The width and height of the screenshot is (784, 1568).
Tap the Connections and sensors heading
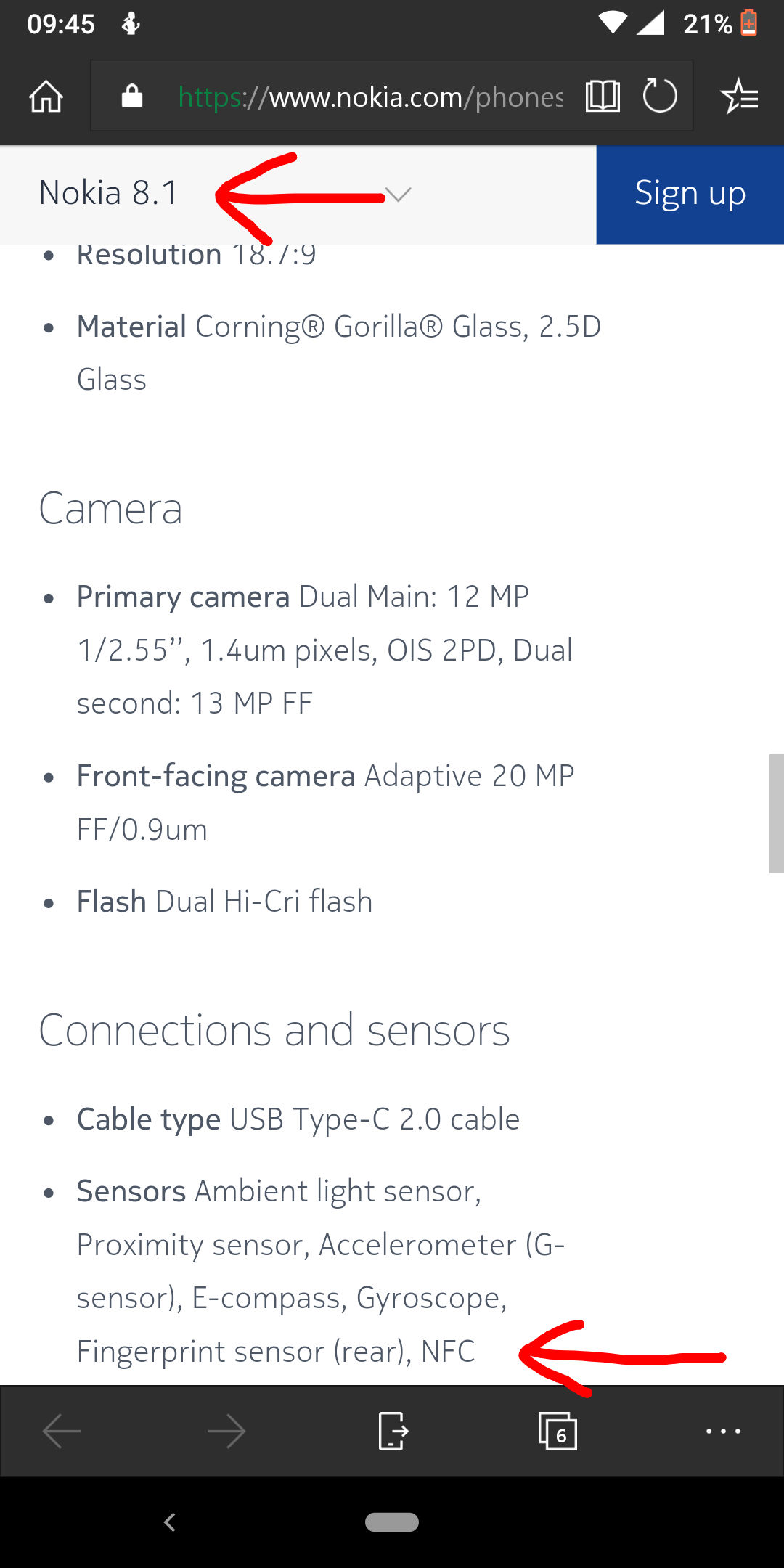click(x=274, y=1030)
